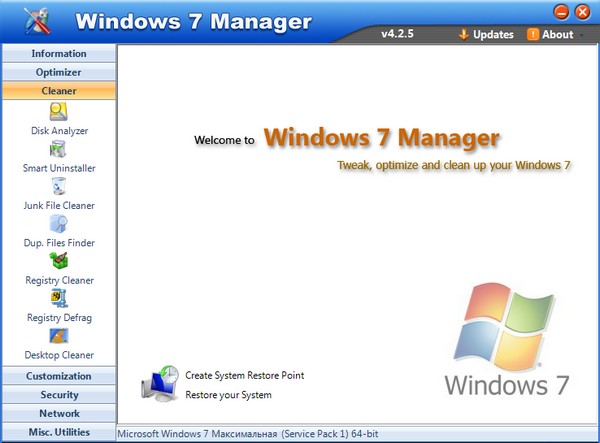This screenshot has width=600, height=443.
Task: Open the Misc. Utilities category
Action: [x=58, y=432]
